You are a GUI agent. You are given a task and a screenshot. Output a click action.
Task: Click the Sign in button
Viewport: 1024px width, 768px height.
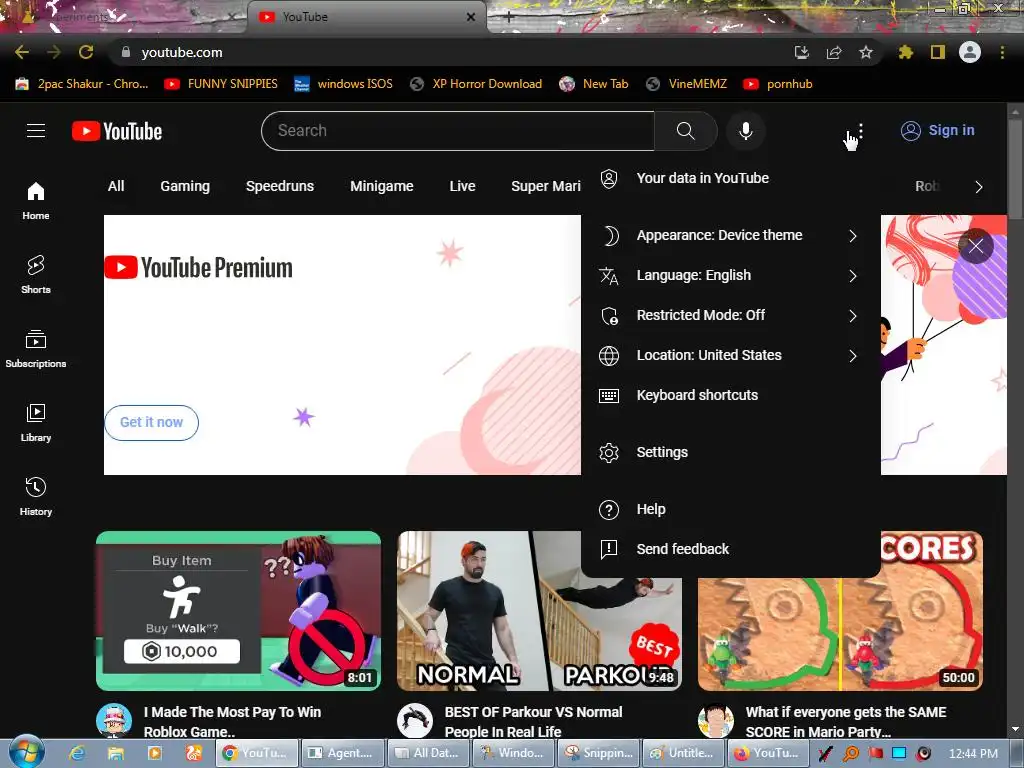coord(938,131)
